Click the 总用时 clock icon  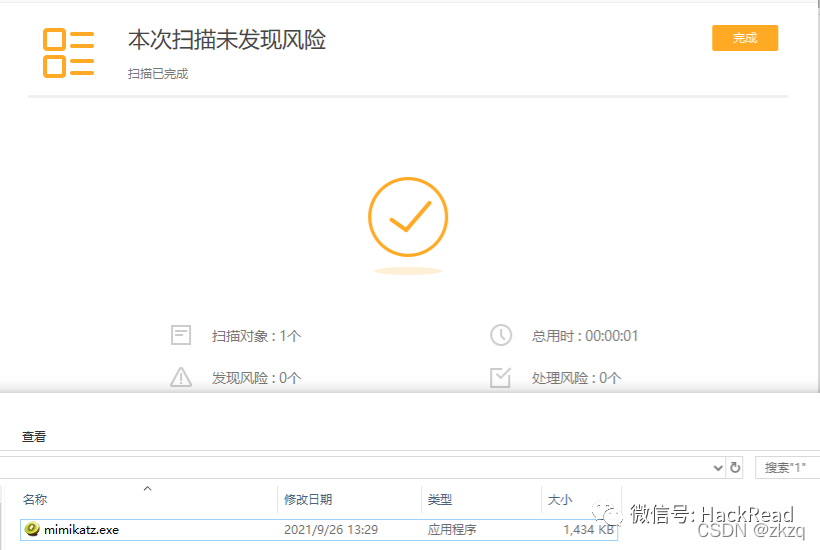[x=501, y=335]
